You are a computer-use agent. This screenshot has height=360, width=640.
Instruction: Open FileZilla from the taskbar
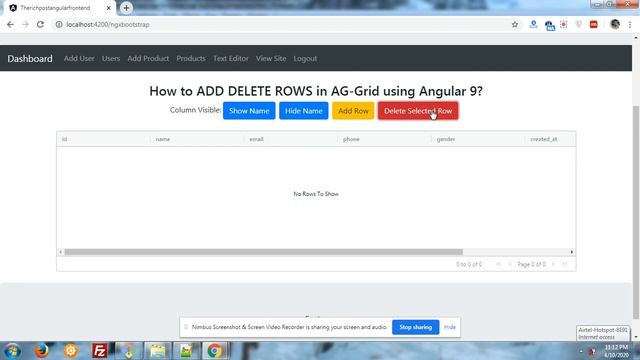click(x=100, y=351)
